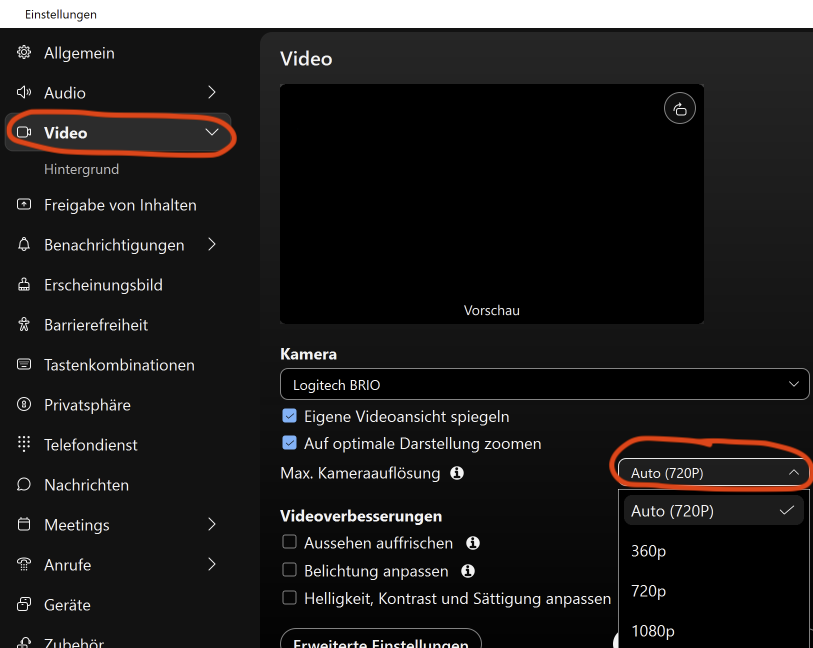Select the Allgemein settings gear icon
The image size is (813, 648).
coord(24,52)
